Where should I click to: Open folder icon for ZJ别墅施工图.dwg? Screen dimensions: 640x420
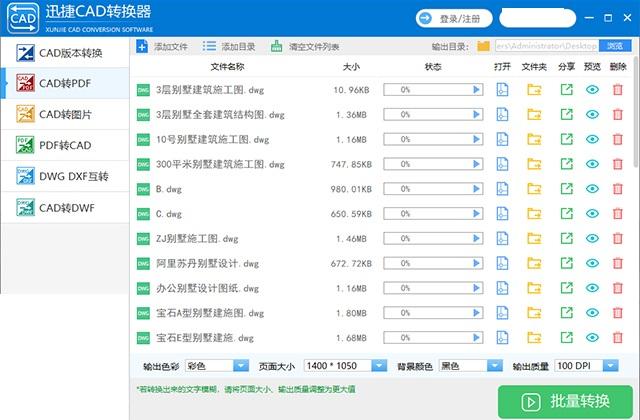pos(534,238)
